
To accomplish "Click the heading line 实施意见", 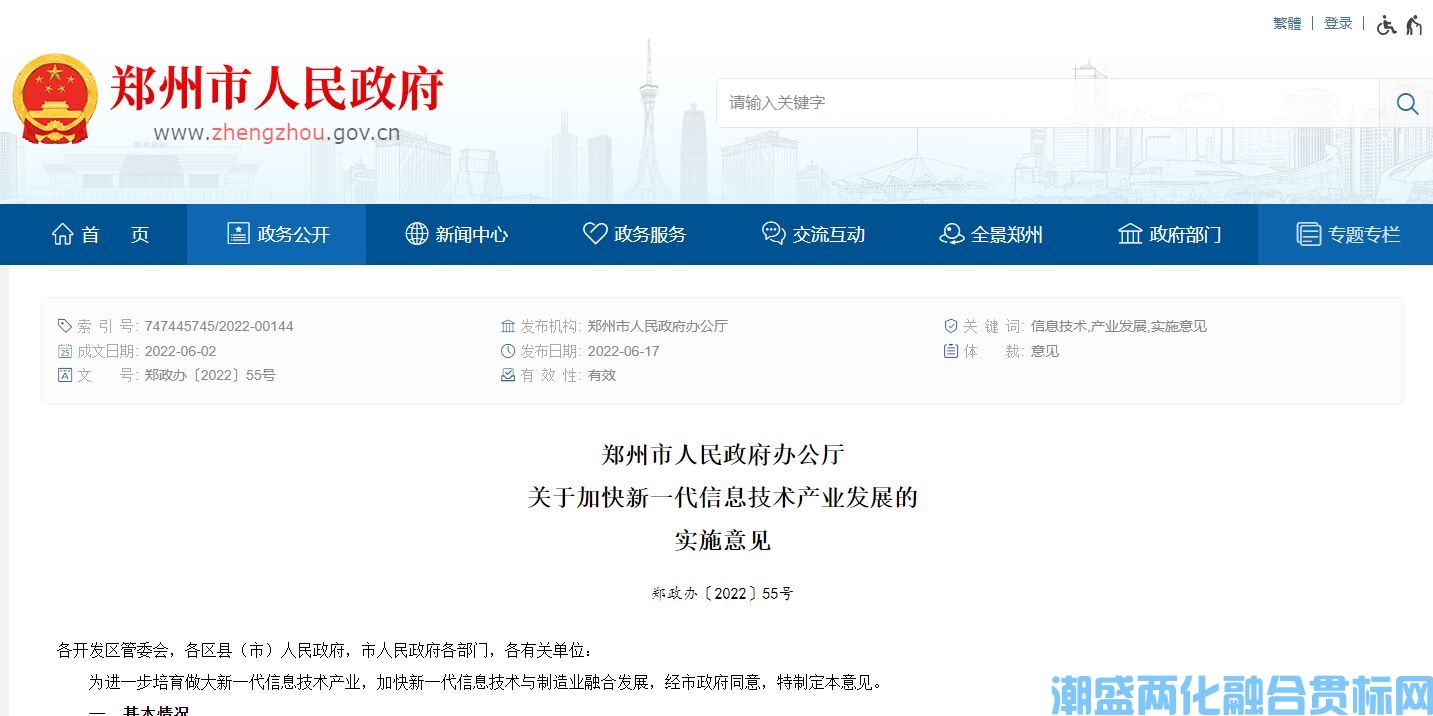I will [723, 541].
